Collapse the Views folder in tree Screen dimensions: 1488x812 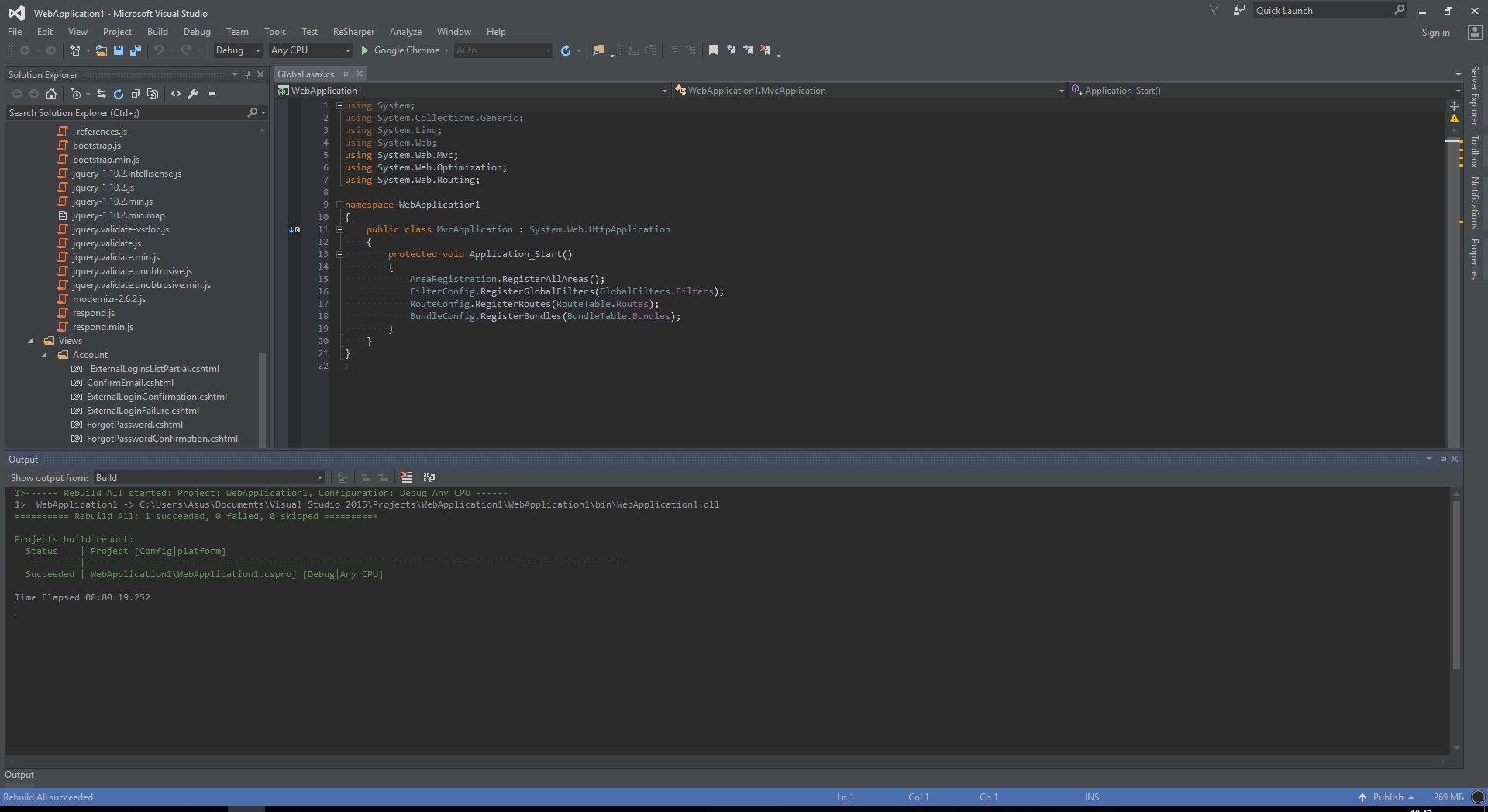coord(31,341)
